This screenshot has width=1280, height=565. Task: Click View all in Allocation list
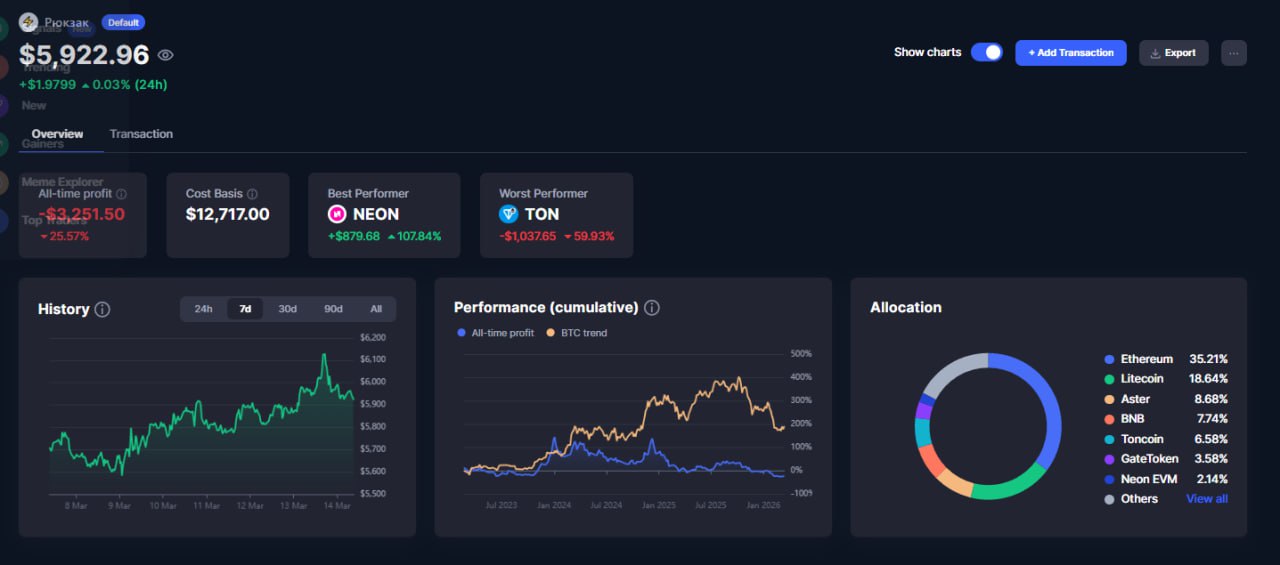point(1206,499)
